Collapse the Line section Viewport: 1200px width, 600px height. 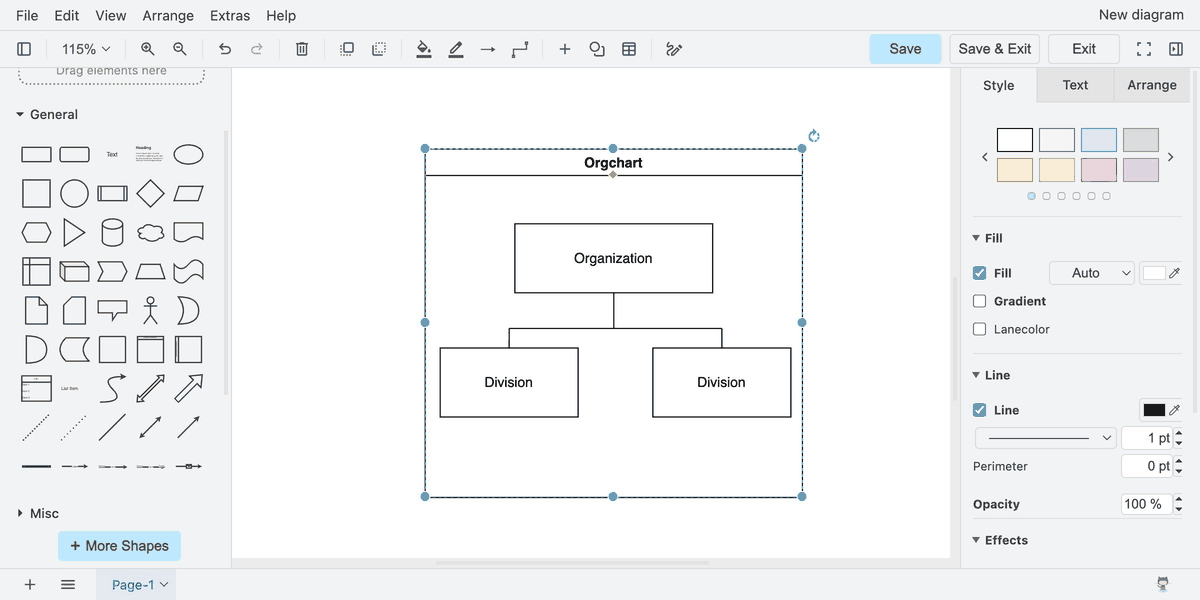tap(992, 375)
